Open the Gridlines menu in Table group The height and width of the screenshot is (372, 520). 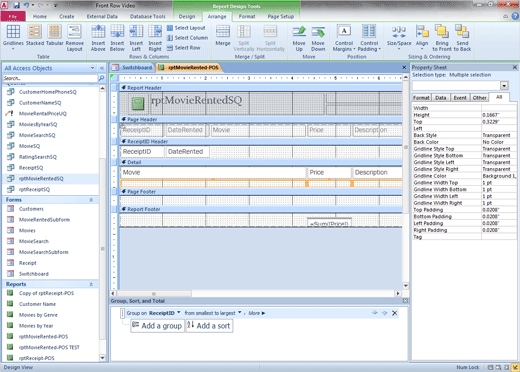click(13, 38)
